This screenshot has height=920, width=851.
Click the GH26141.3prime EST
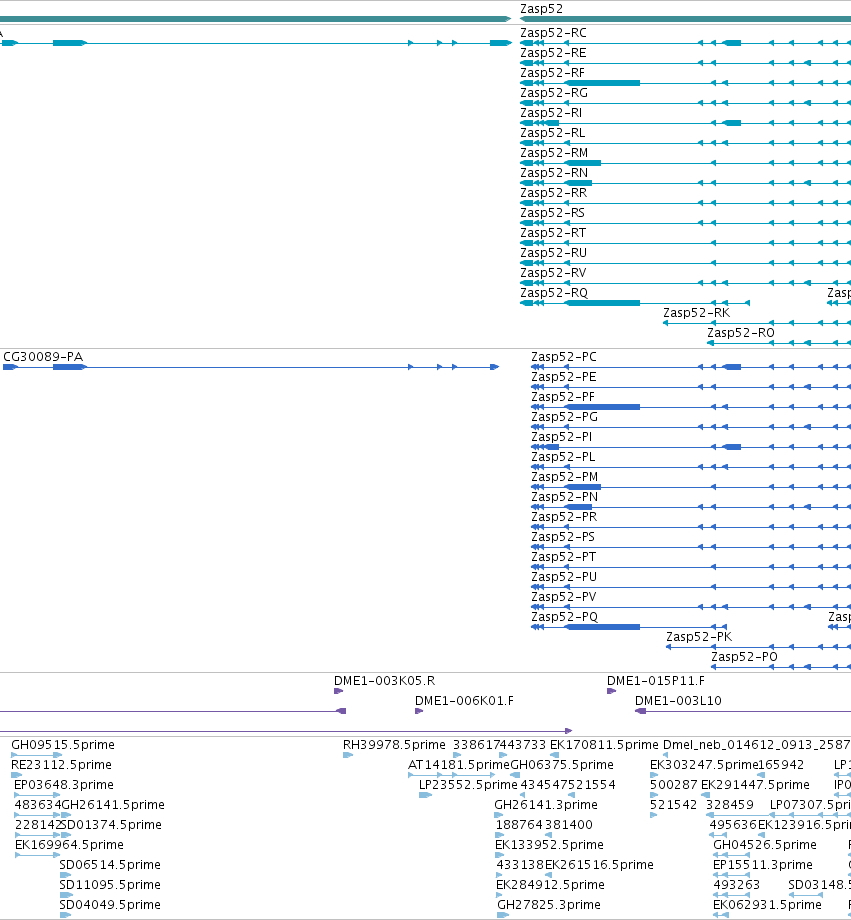coord(546,804)
